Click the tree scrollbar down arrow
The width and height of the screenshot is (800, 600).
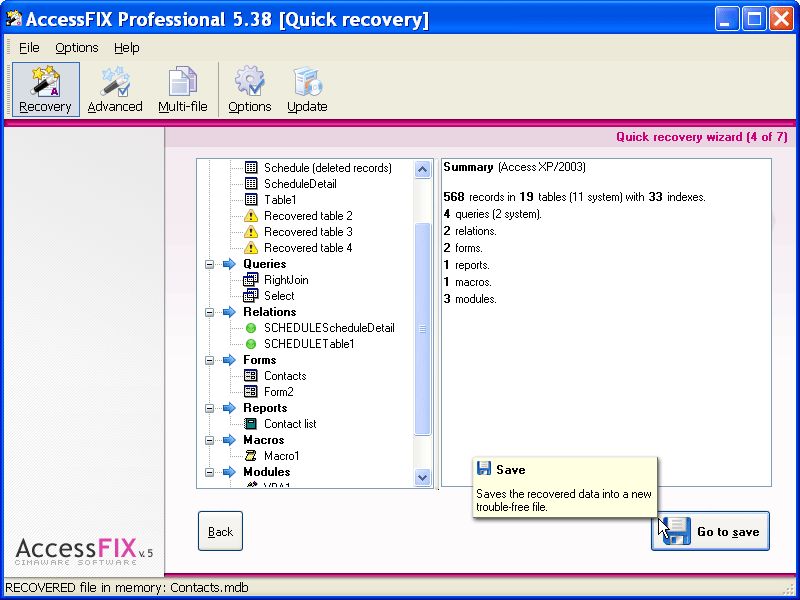click(x=422, y=478)
